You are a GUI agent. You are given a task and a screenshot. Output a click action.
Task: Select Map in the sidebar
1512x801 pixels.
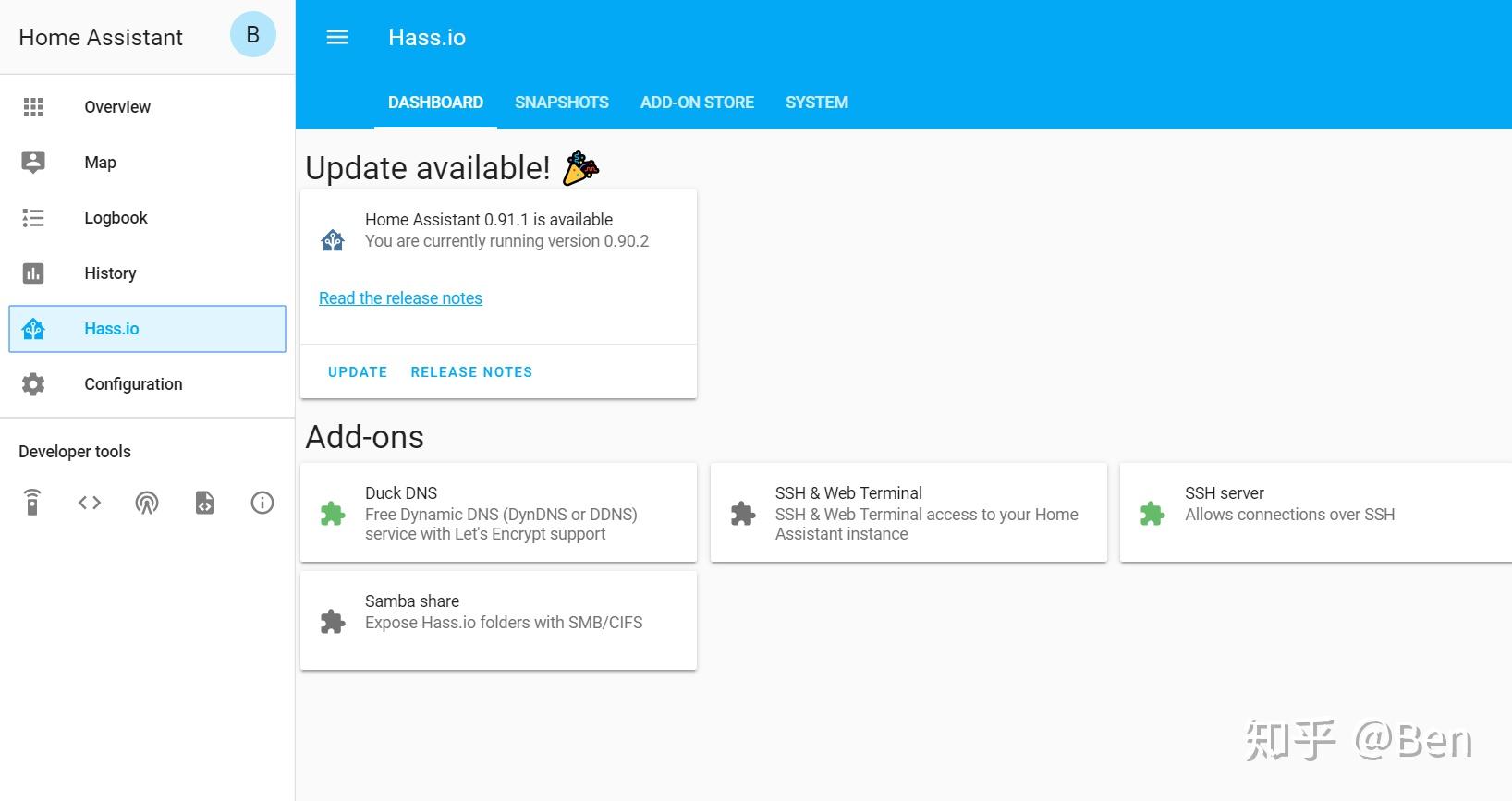[147, 163]
